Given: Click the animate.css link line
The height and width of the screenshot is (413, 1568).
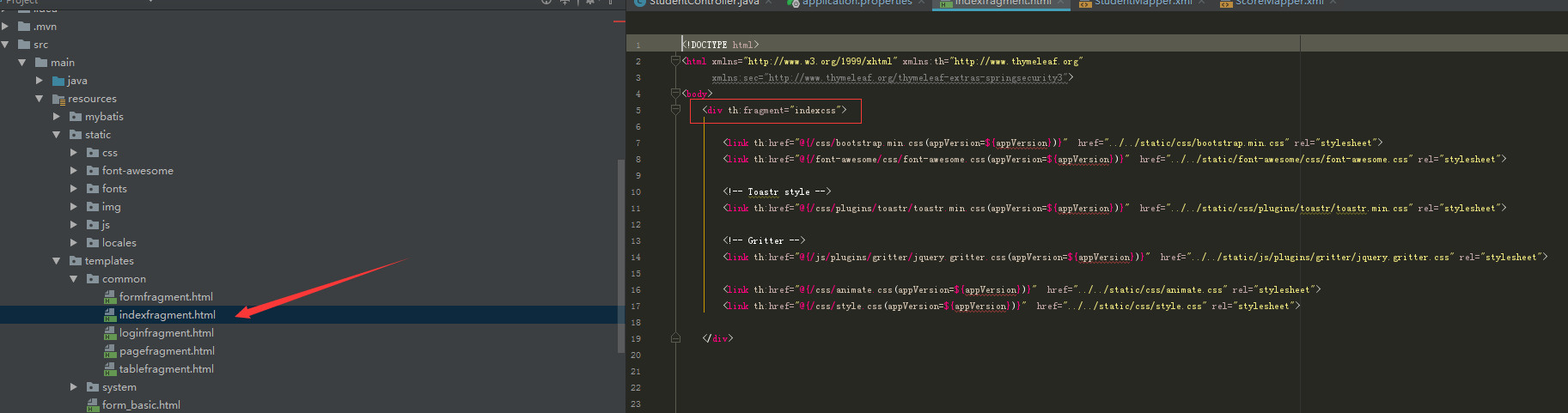Looking at the screenshot, I should (x=1022, y=290).
